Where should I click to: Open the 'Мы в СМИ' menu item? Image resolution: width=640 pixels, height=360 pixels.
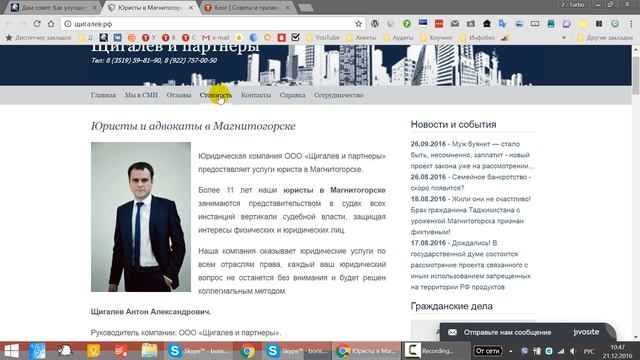pos(141,95)
